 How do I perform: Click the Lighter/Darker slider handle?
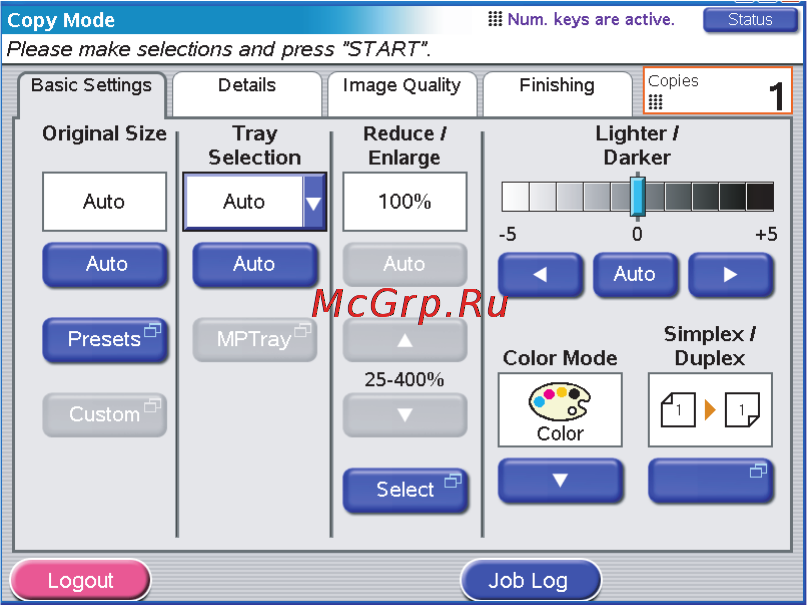pos(638,195)
